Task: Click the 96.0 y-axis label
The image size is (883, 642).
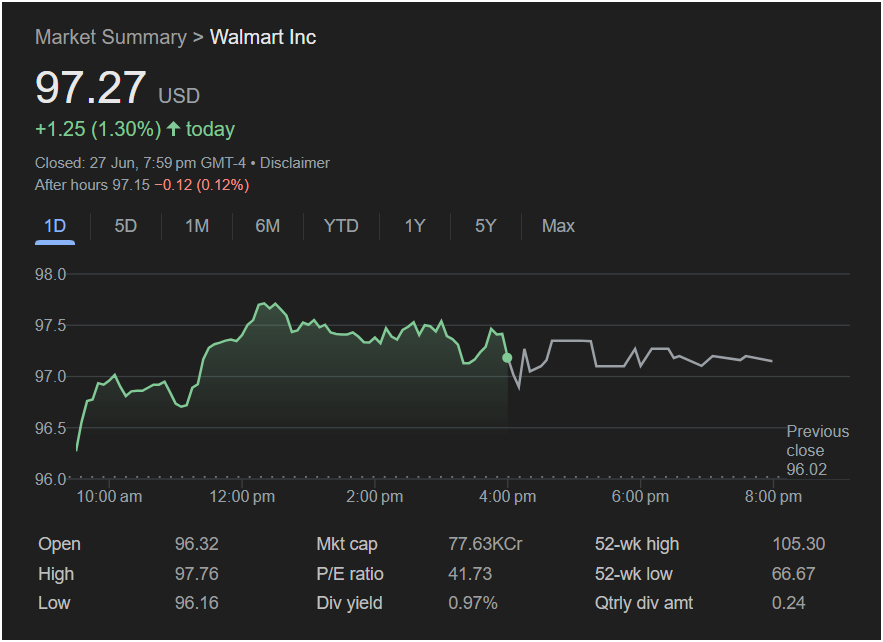Action: click(x=51, y=479)
